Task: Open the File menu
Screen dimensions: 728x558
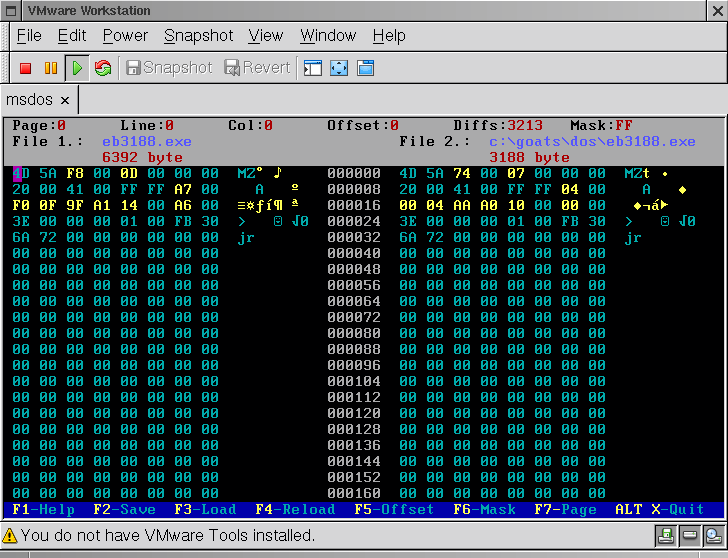Action: click(x=29, y=35)
